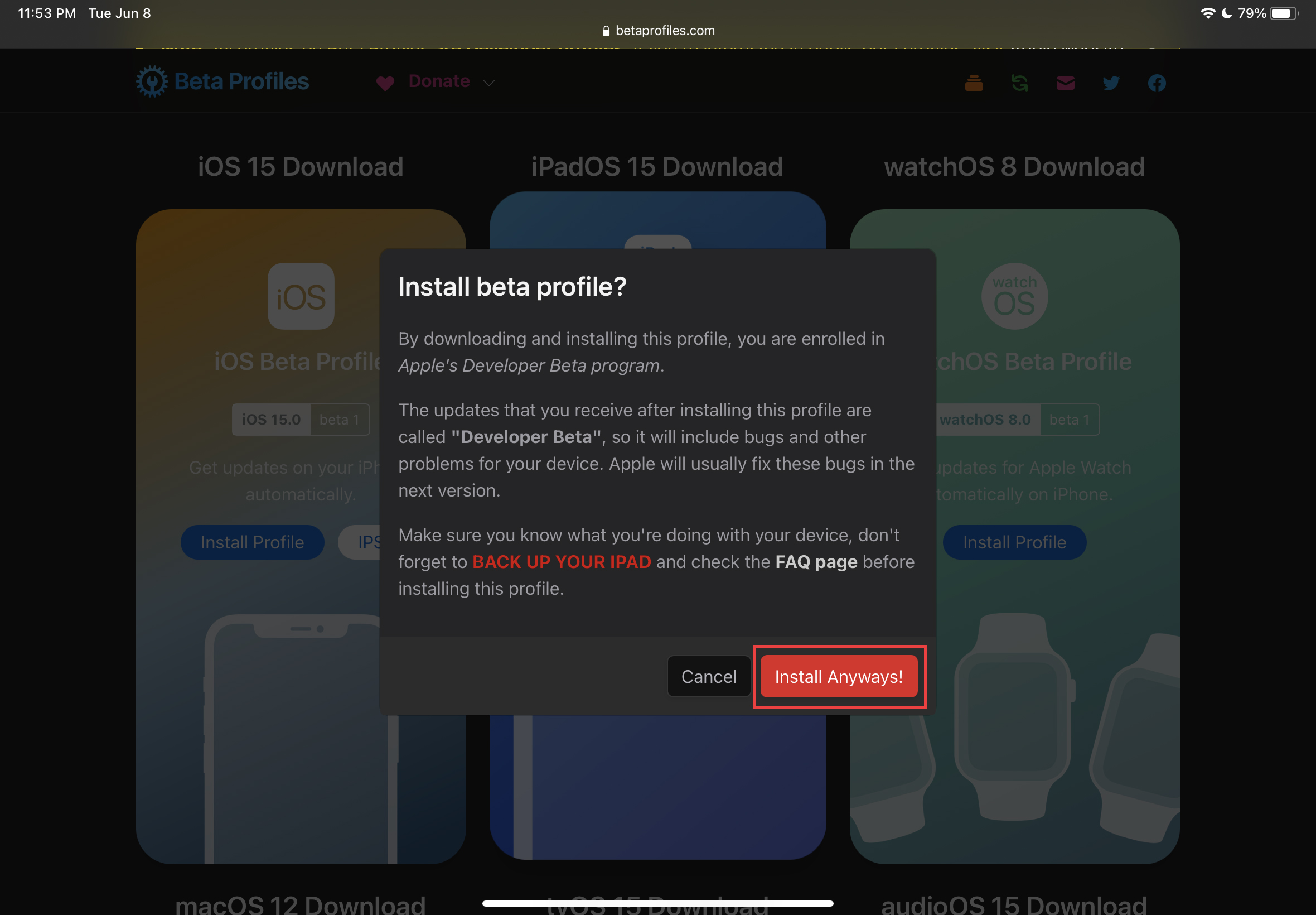Screen dimensions: 1316x915
Task: Tap the watchOS round logo icon
Action: point(1014,296)
